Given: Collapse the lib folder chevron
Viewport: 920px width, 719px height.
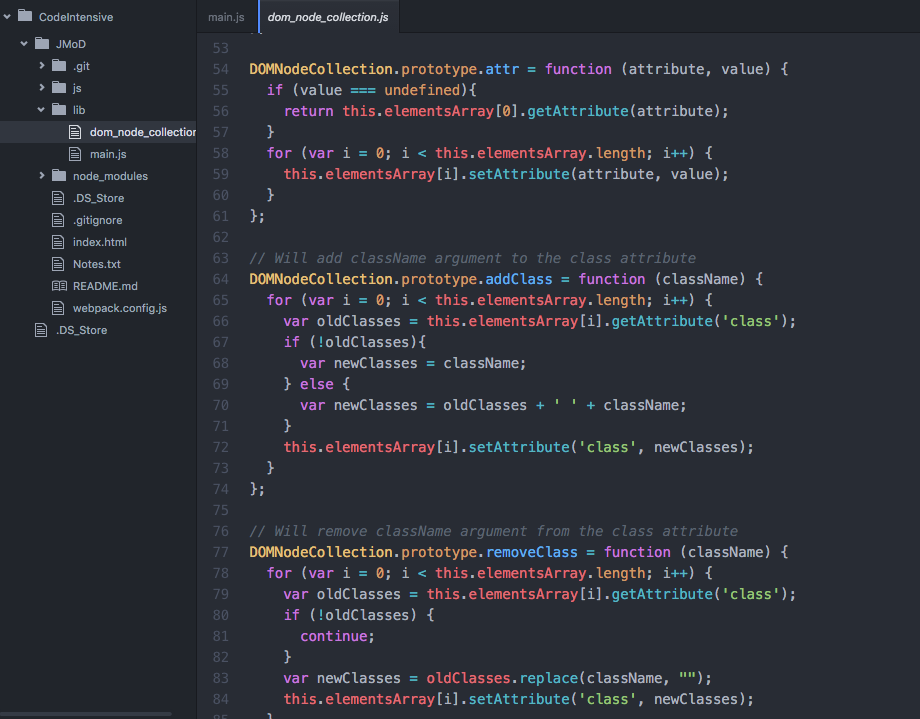Looking at the screenshot, I should 41,109.
